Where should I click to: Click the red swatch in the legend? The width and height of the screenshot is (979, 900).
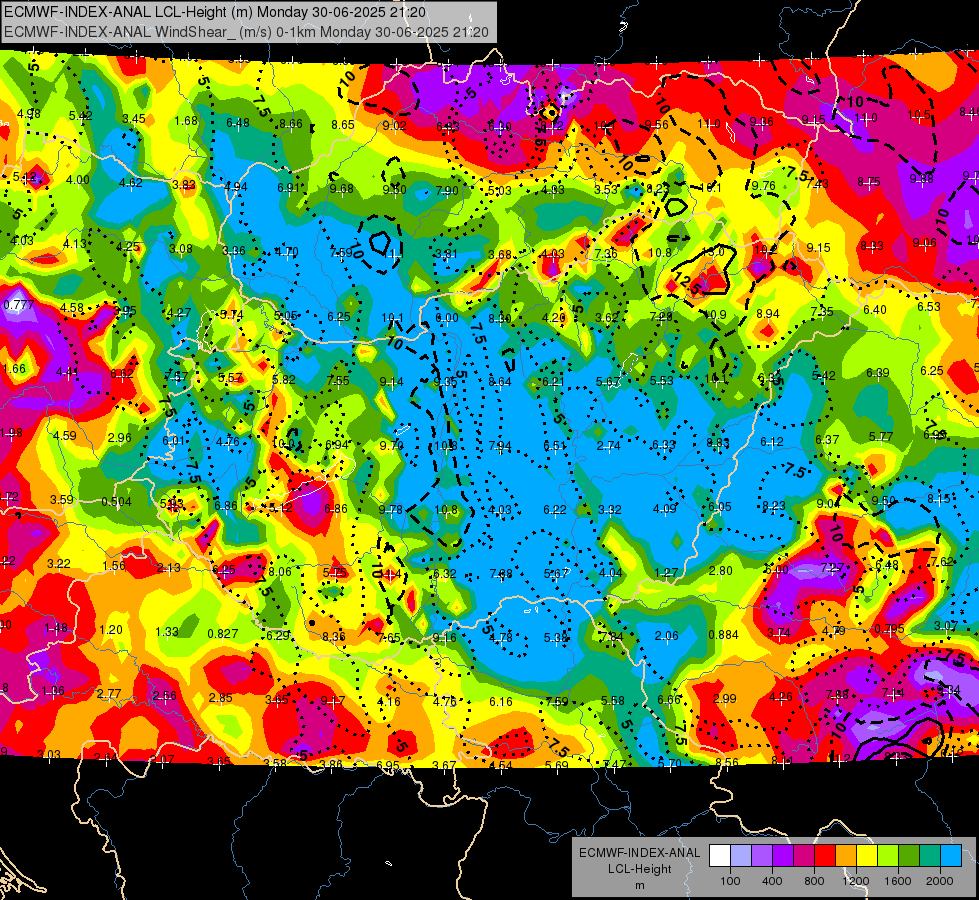click(x=825, y=856)
